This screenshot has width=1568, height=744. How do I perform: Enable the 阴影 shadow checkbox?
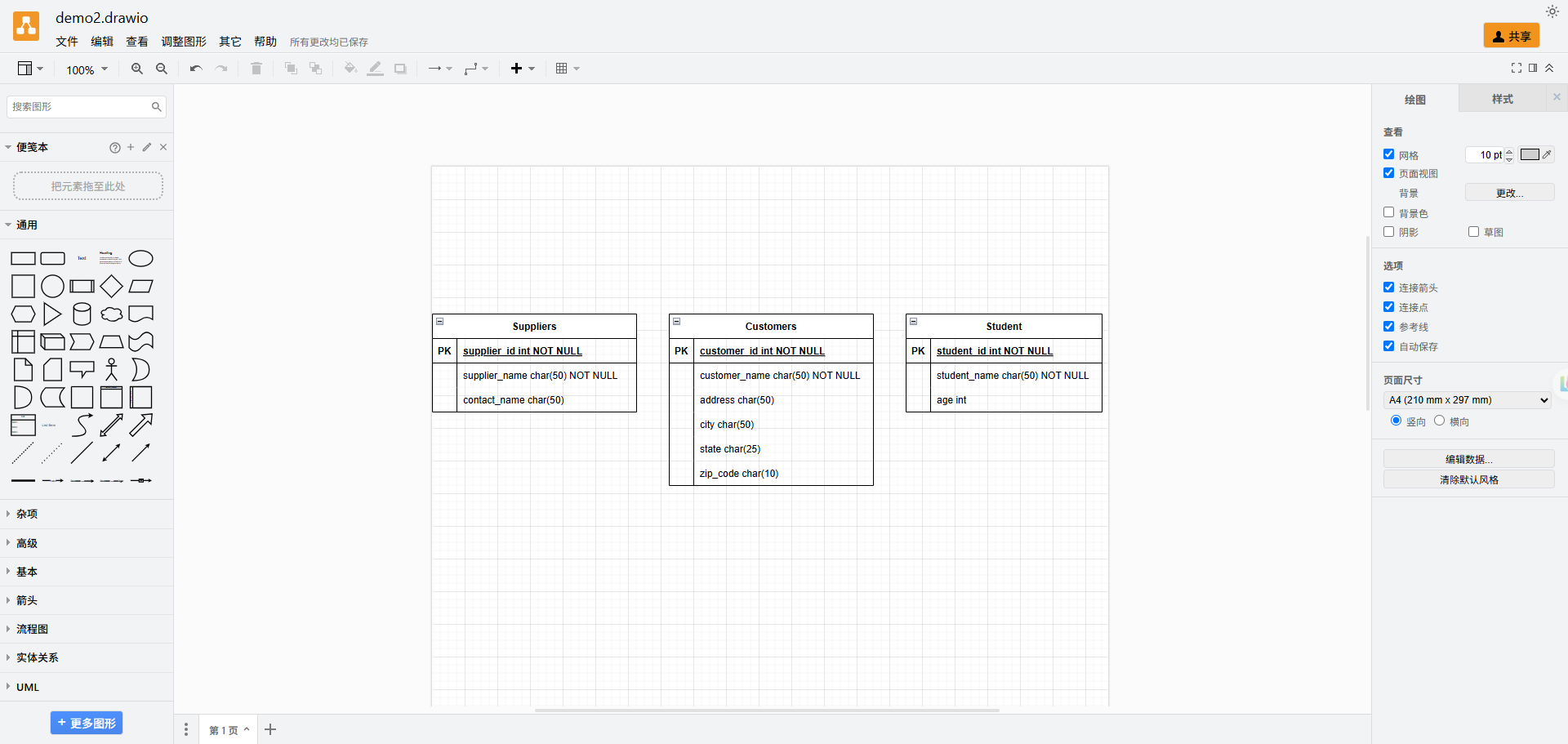[x=1388, y=232]
